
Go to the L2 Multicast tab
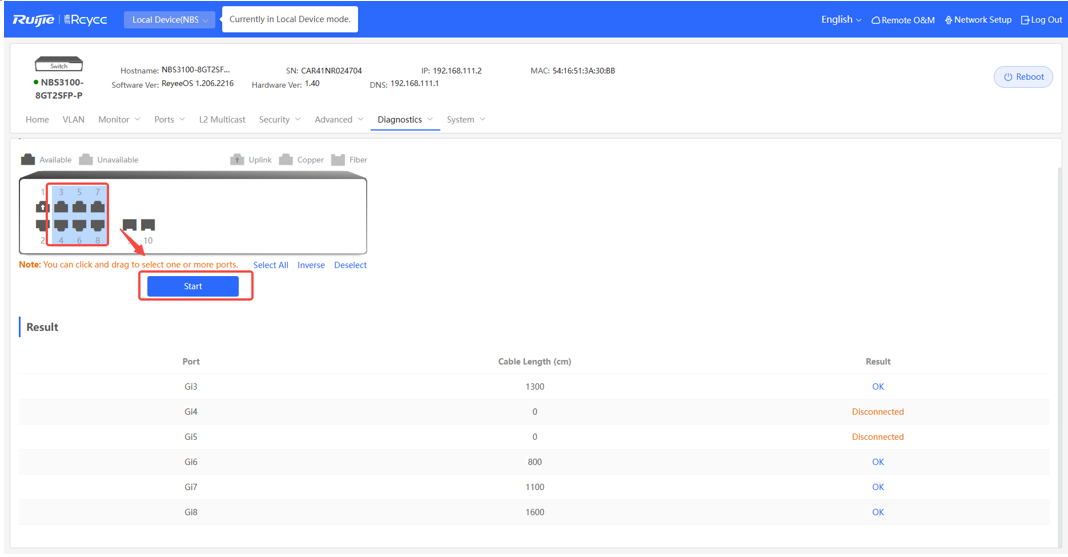pos(222,120)
